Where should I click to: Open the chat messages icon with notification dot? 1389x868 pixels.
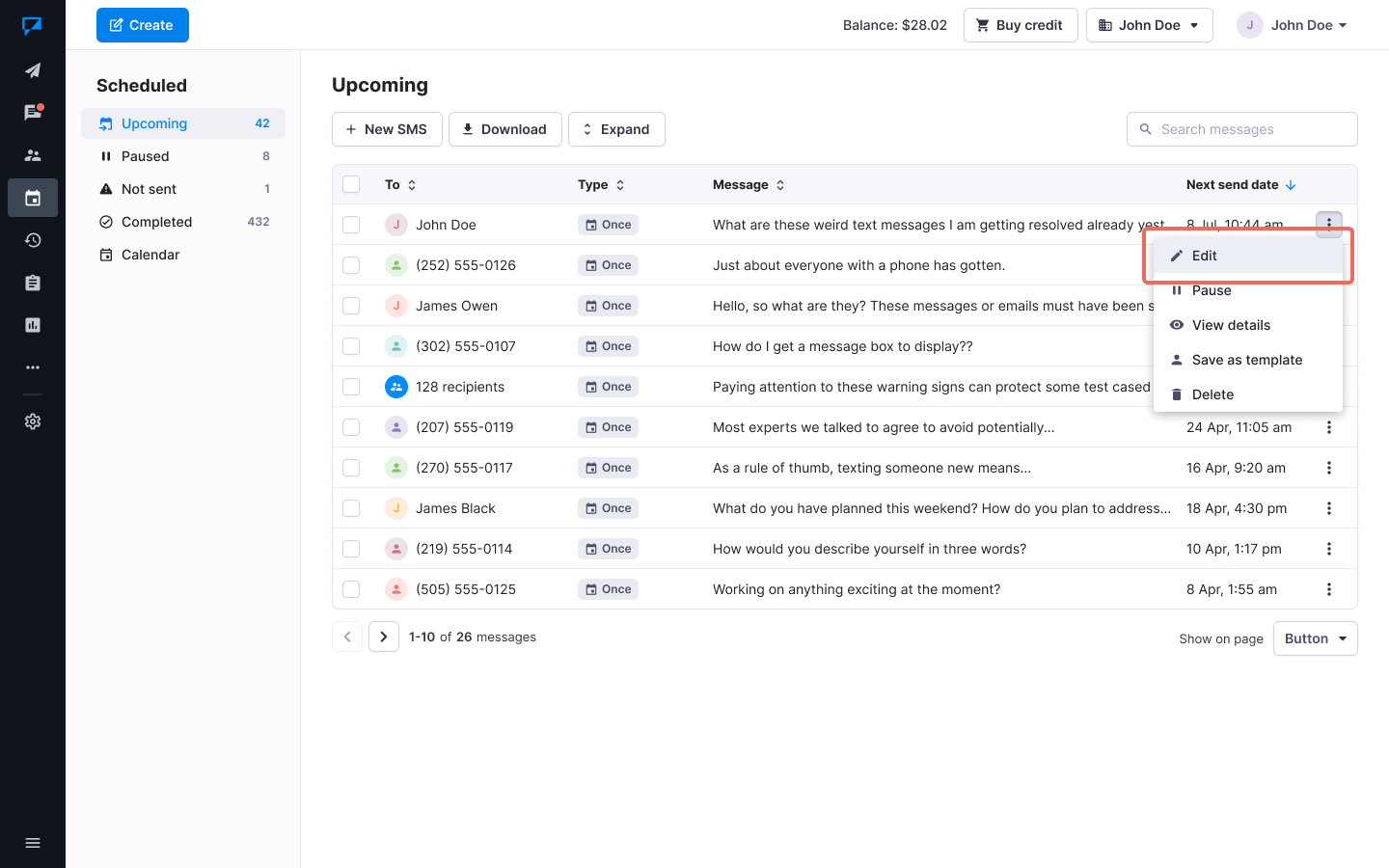pyautogui.click(x=33, y=113)
